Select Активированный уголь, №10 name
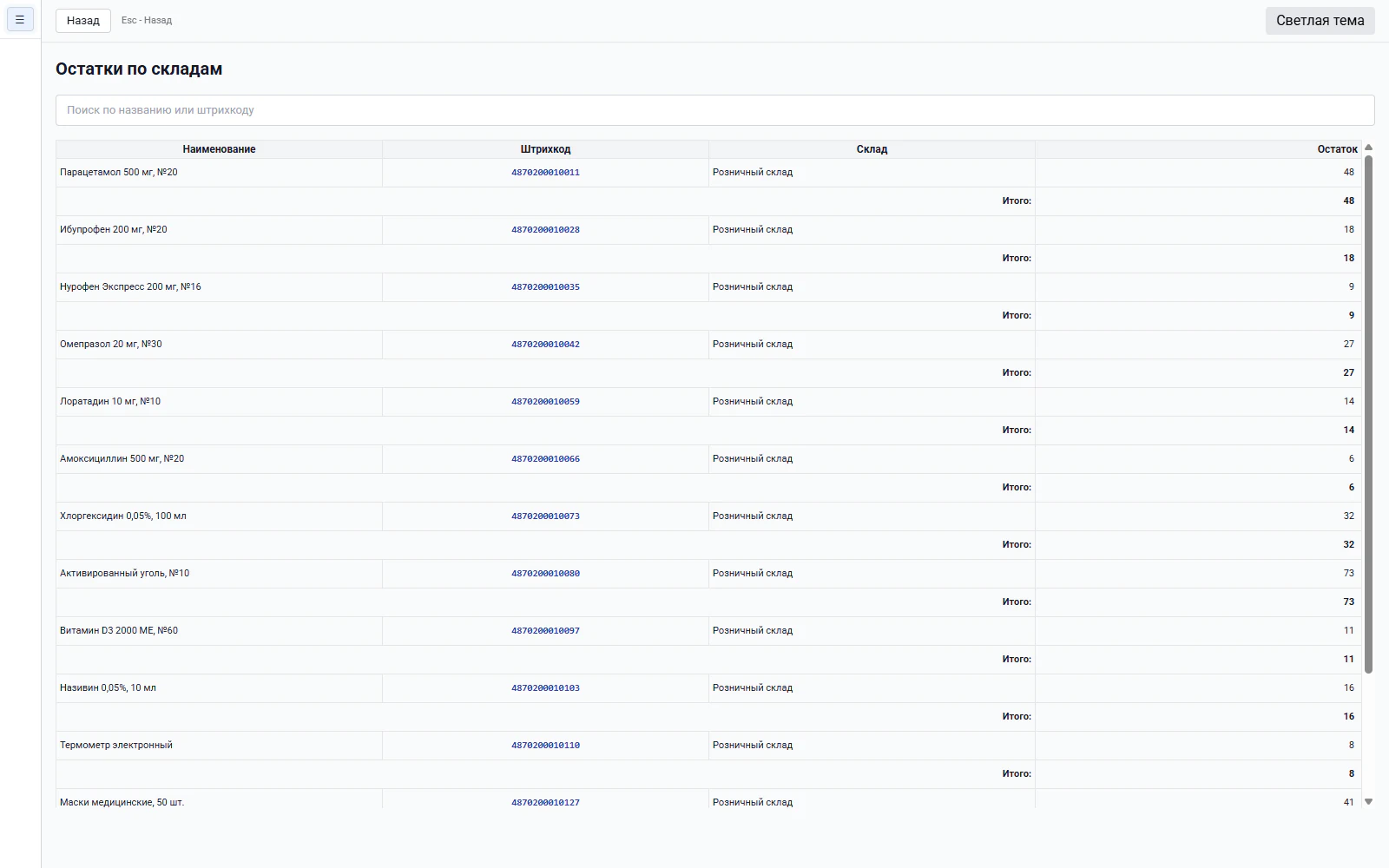1389x868 pixels. point(124,574)
